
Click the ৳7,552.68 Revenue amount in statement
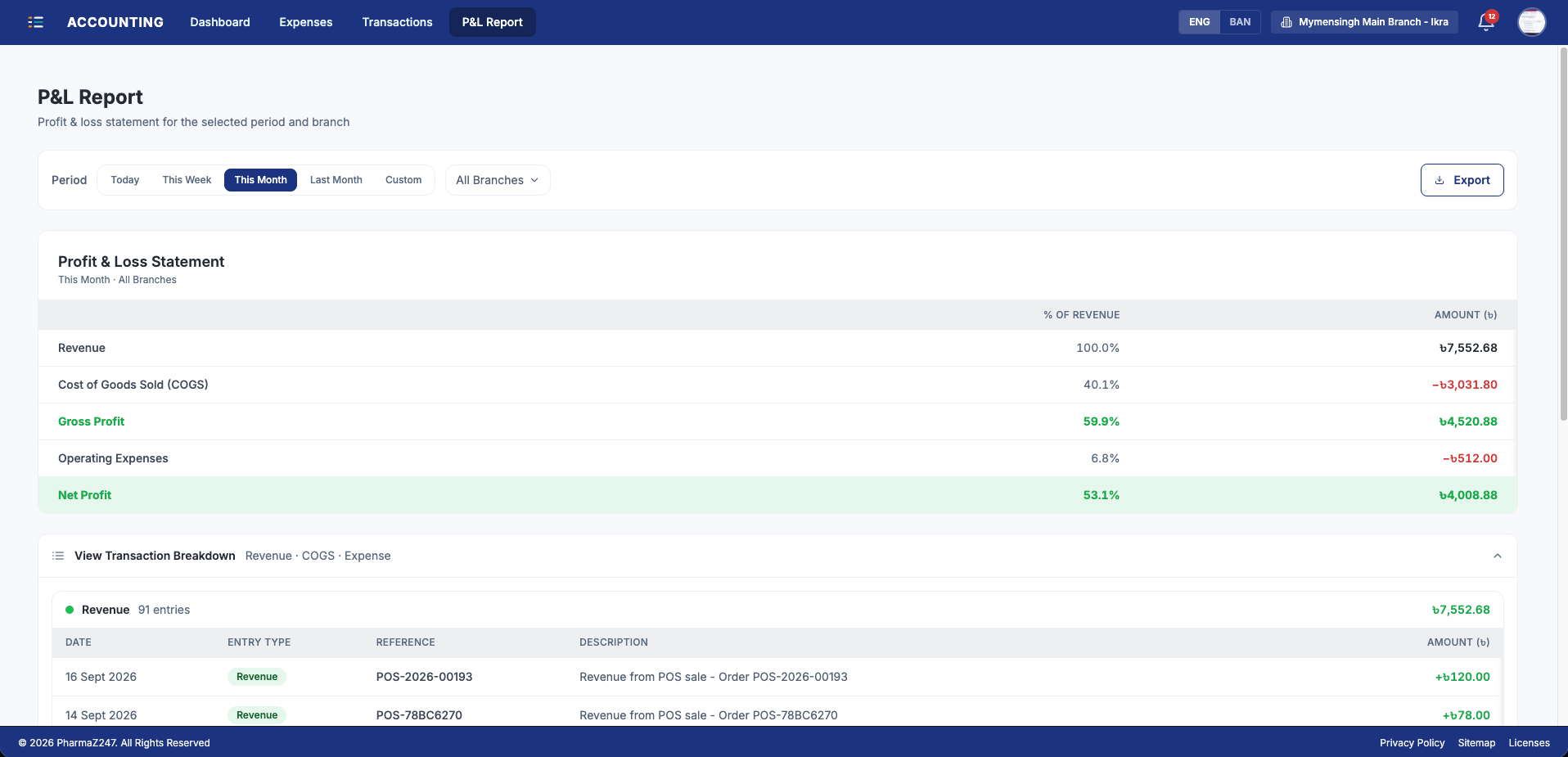1468,348
